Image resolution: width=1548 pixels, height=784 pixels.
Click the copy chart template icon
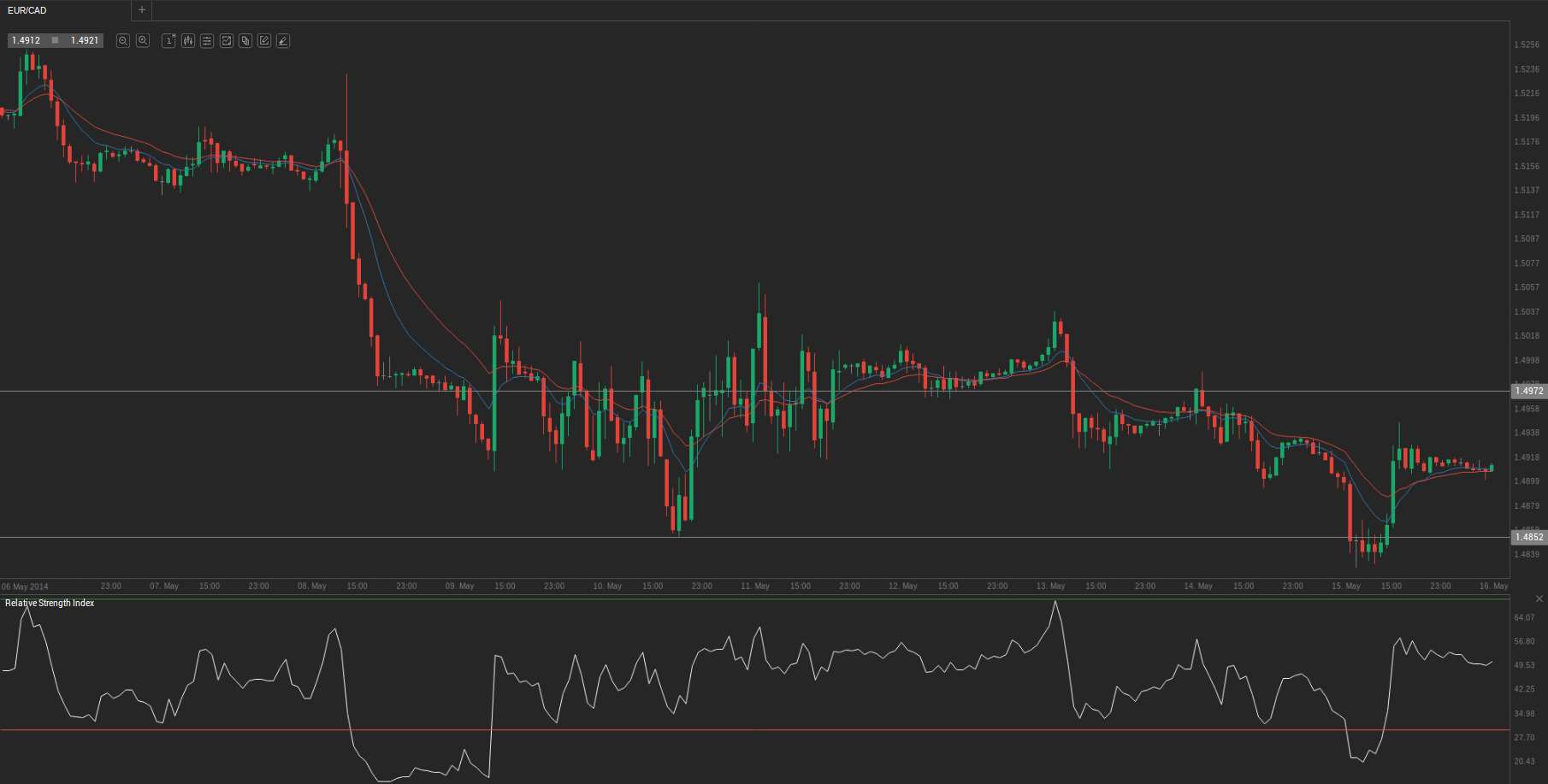click(245, 40)
